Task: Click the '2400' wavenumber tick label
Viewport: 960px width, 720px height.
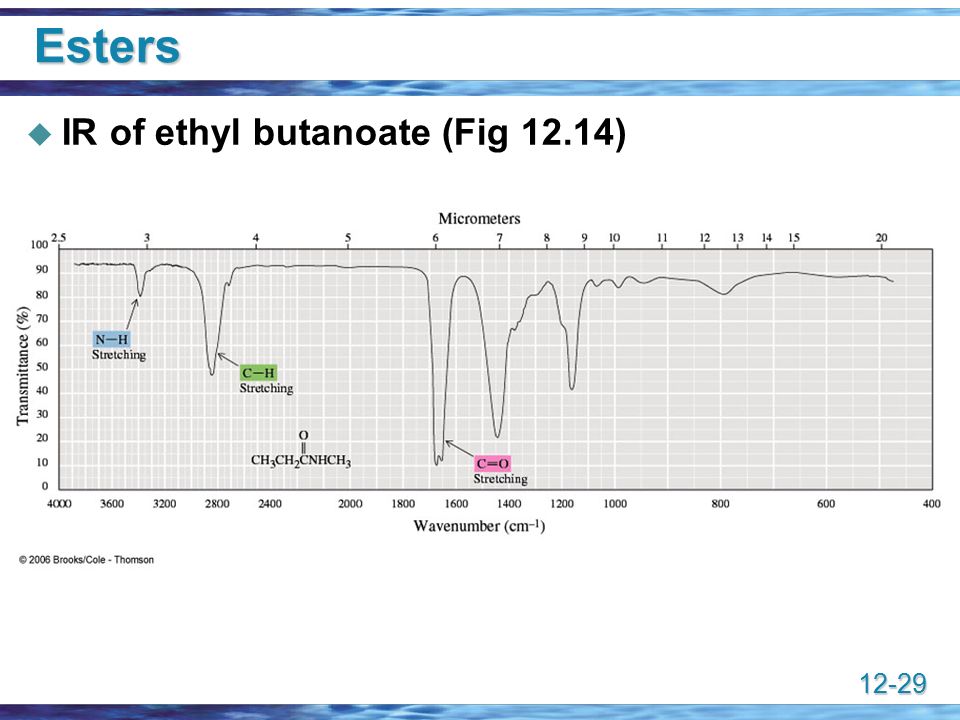Action: pyautogui.click(x=269, y=504)
